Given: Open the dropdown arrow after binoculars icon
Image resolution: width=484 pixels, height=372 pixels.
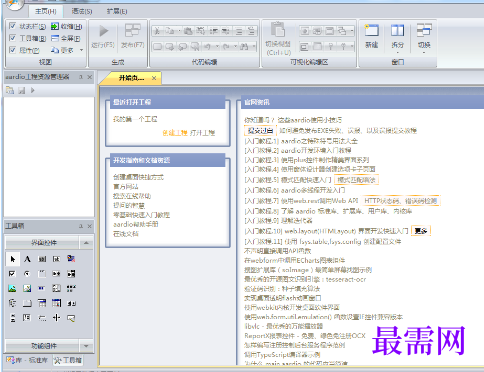Looking at the screenshot, I should [254, 46].
